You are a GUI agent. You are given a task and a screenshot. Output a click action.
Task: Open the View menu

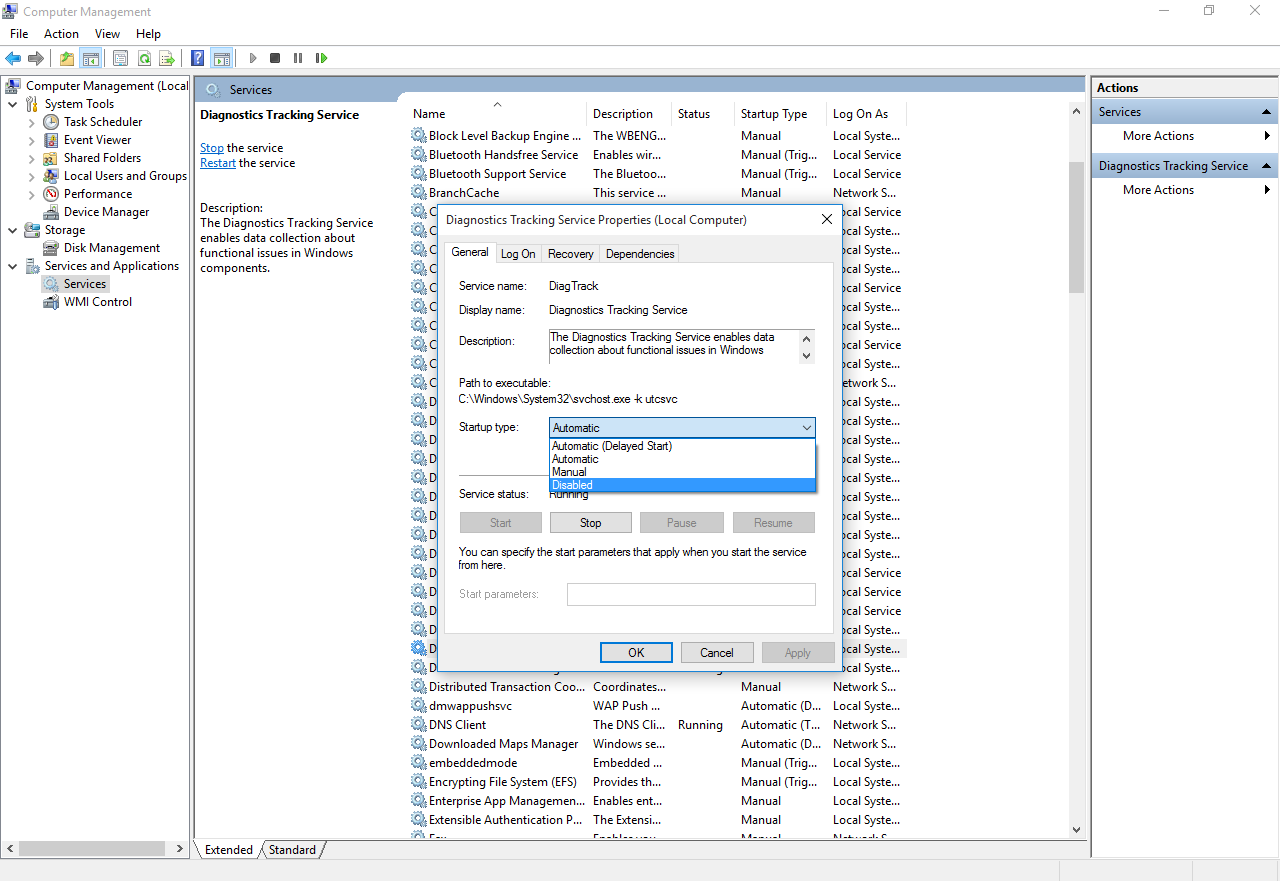click(107, 34)
